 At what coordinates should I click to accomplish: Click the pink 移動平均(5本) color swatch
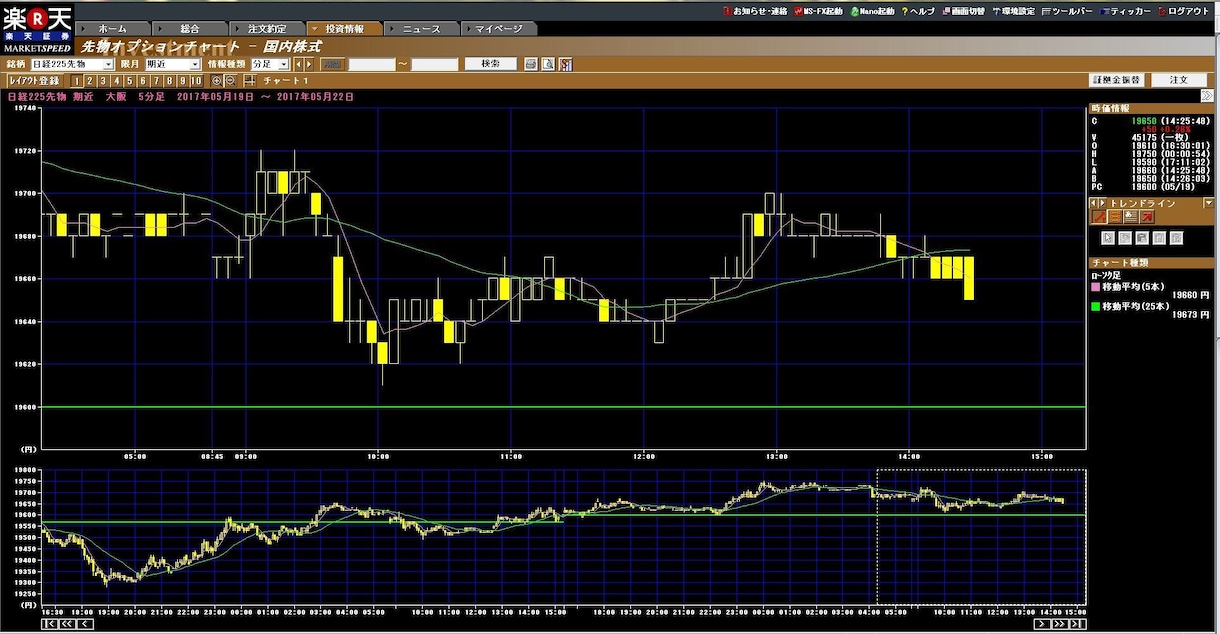[x=1096, y=289]
